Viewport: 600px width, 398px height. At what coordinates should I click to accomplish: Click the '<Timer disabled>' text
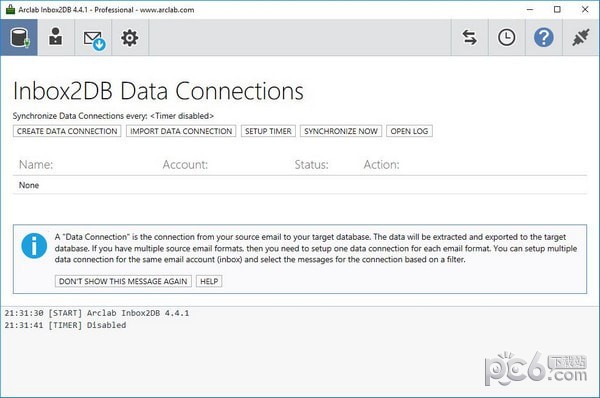(x=182, y=116)
